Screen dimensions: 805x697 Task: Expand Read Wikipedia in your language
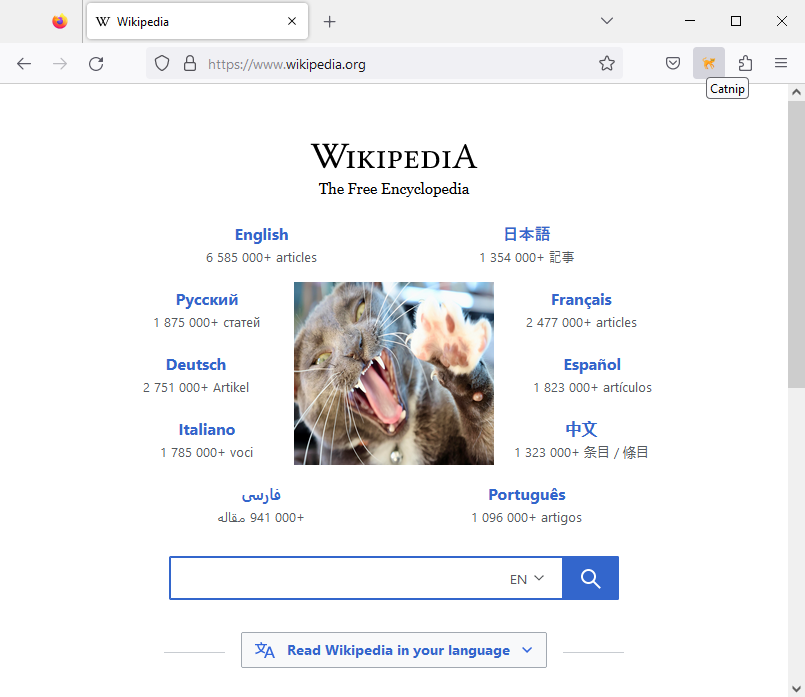coord(394,650)
